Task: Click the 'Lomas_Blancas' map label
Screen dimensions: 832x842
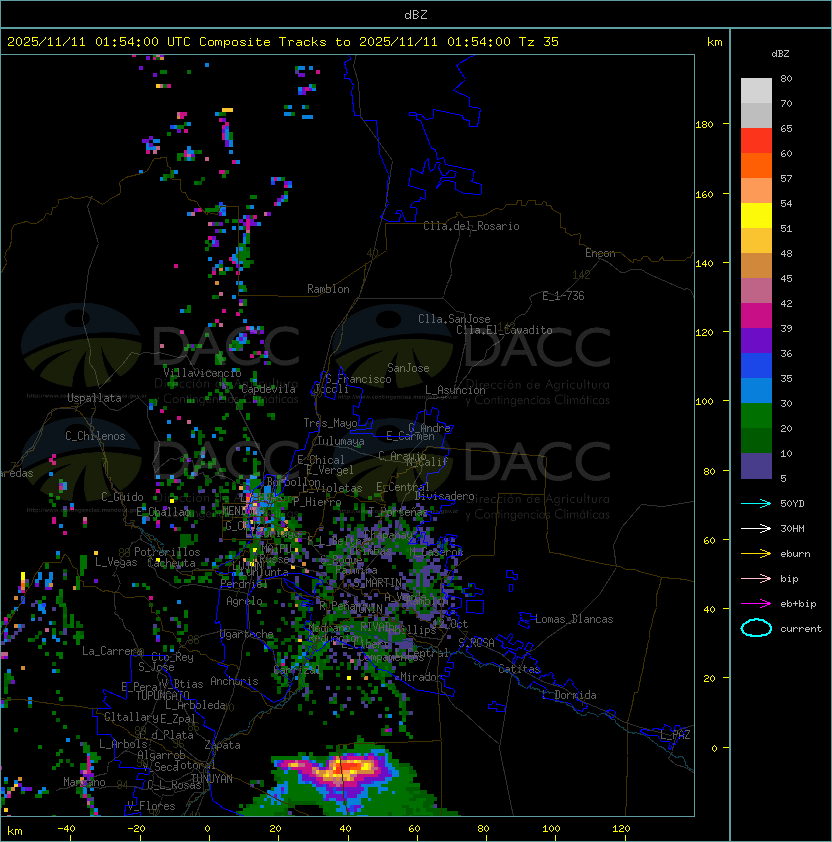Action: 574,619
